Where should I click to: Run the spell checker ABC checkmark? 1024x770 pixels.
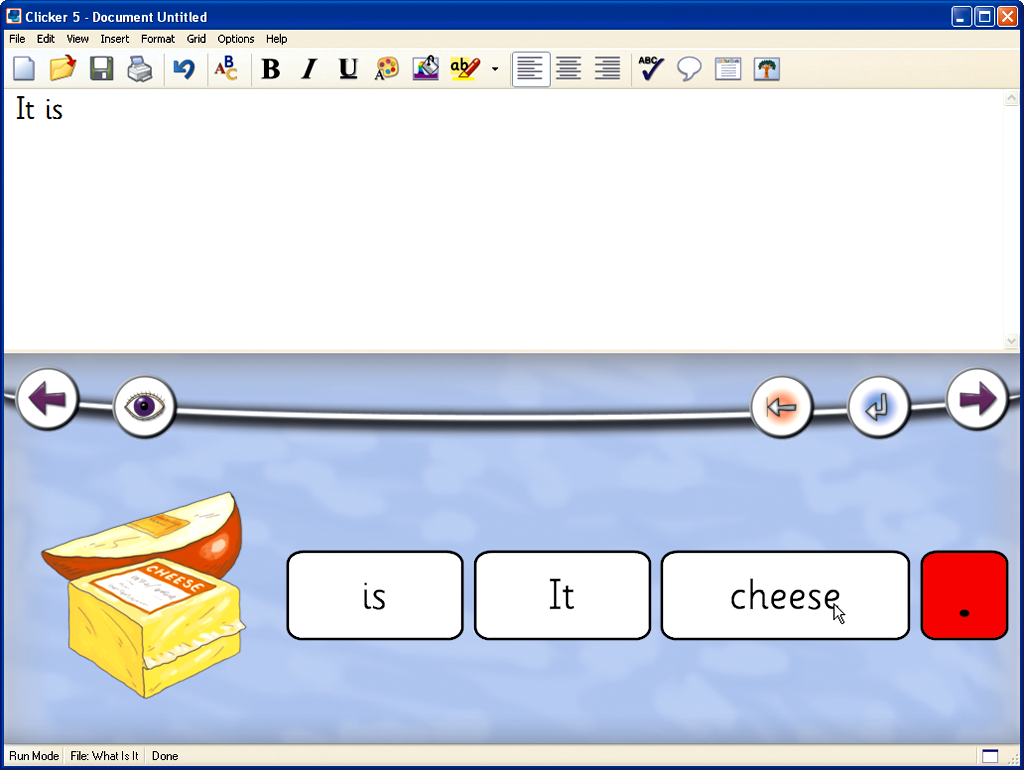651,69
